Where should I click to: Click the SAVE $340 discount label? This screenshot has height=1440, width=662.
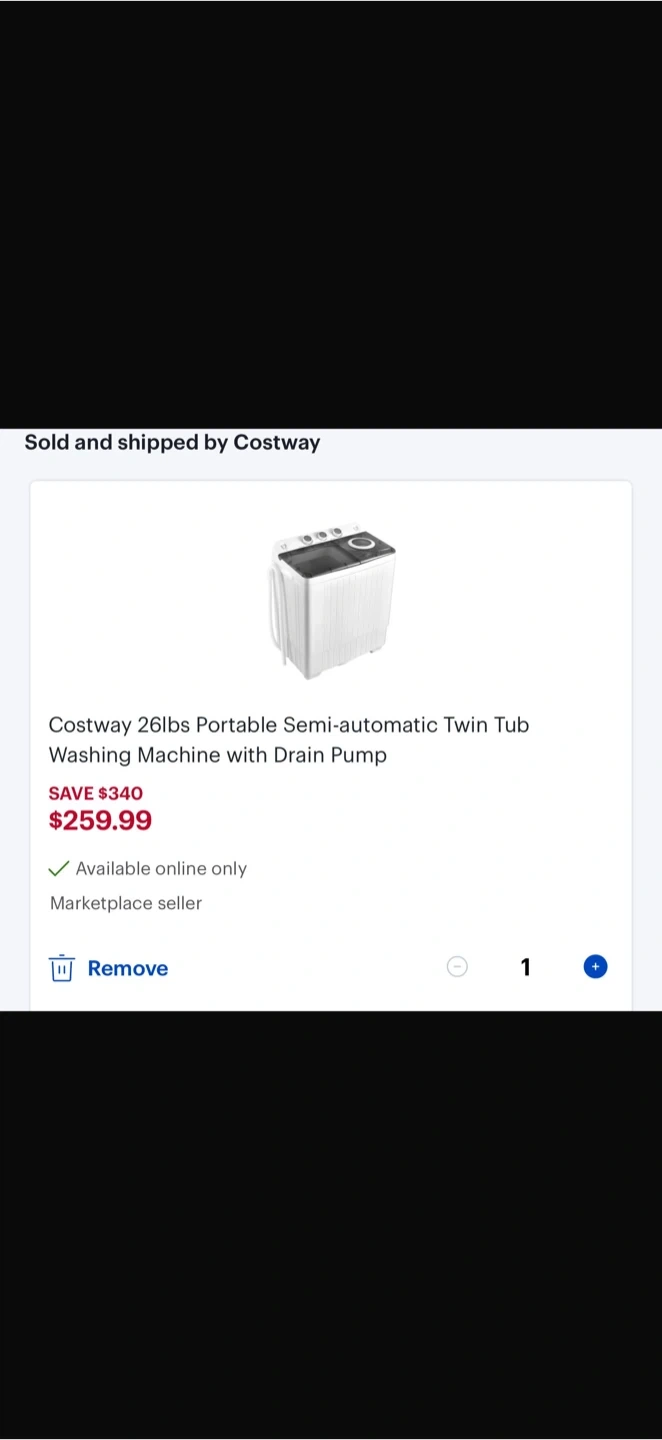pos(96,793)
